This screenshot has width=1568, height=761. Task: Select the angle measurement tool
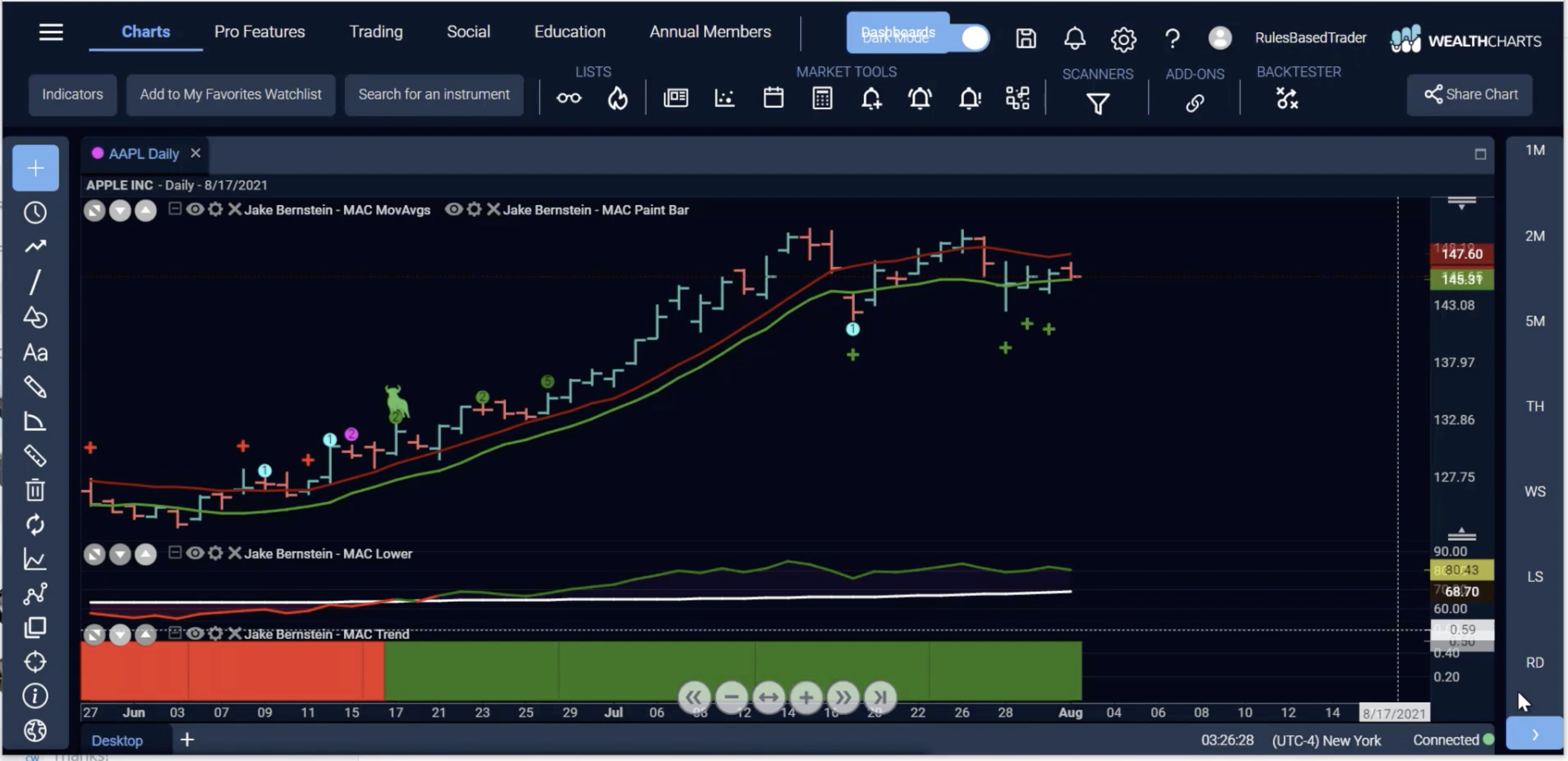35,422
